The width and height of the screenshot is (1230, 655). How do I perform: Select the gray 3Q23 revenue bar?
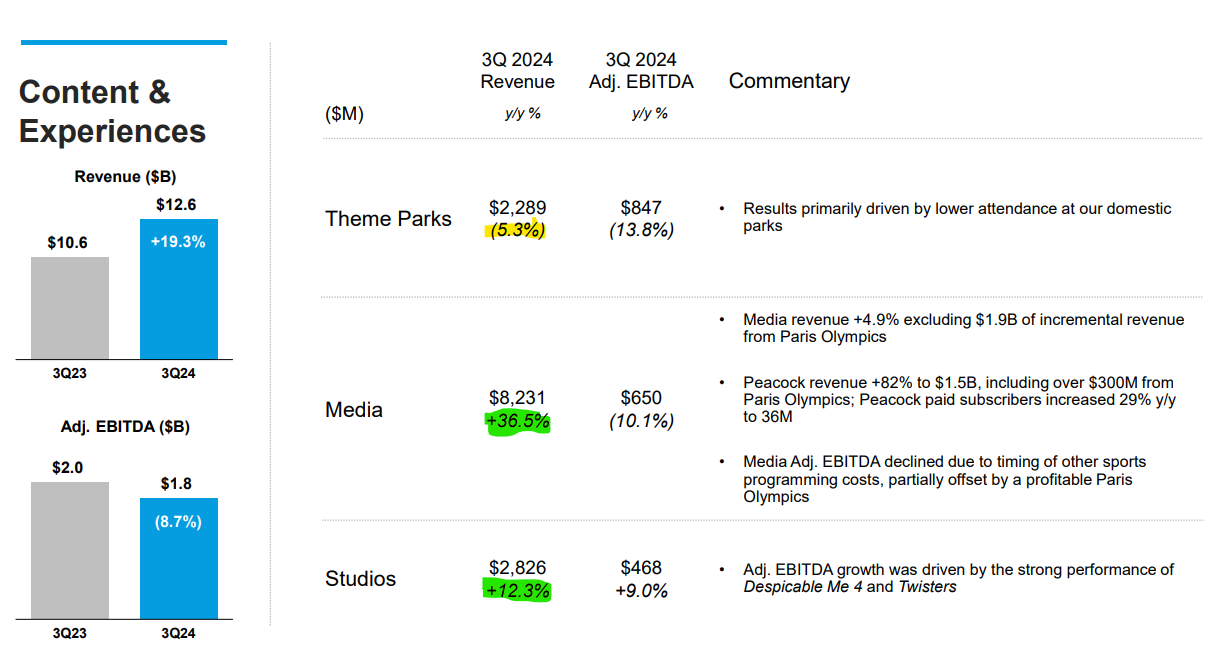70,308
